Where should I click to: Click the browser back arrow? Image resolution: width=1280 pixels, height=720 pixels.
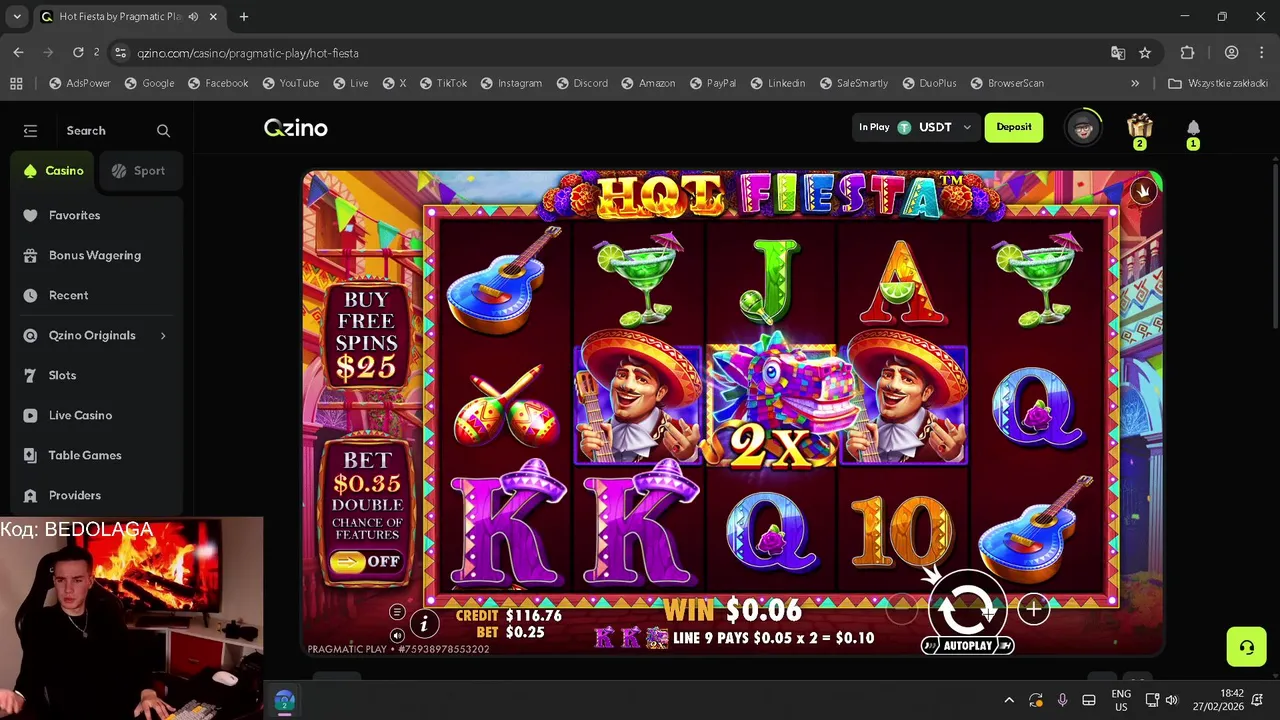click(x=18, y=52)
